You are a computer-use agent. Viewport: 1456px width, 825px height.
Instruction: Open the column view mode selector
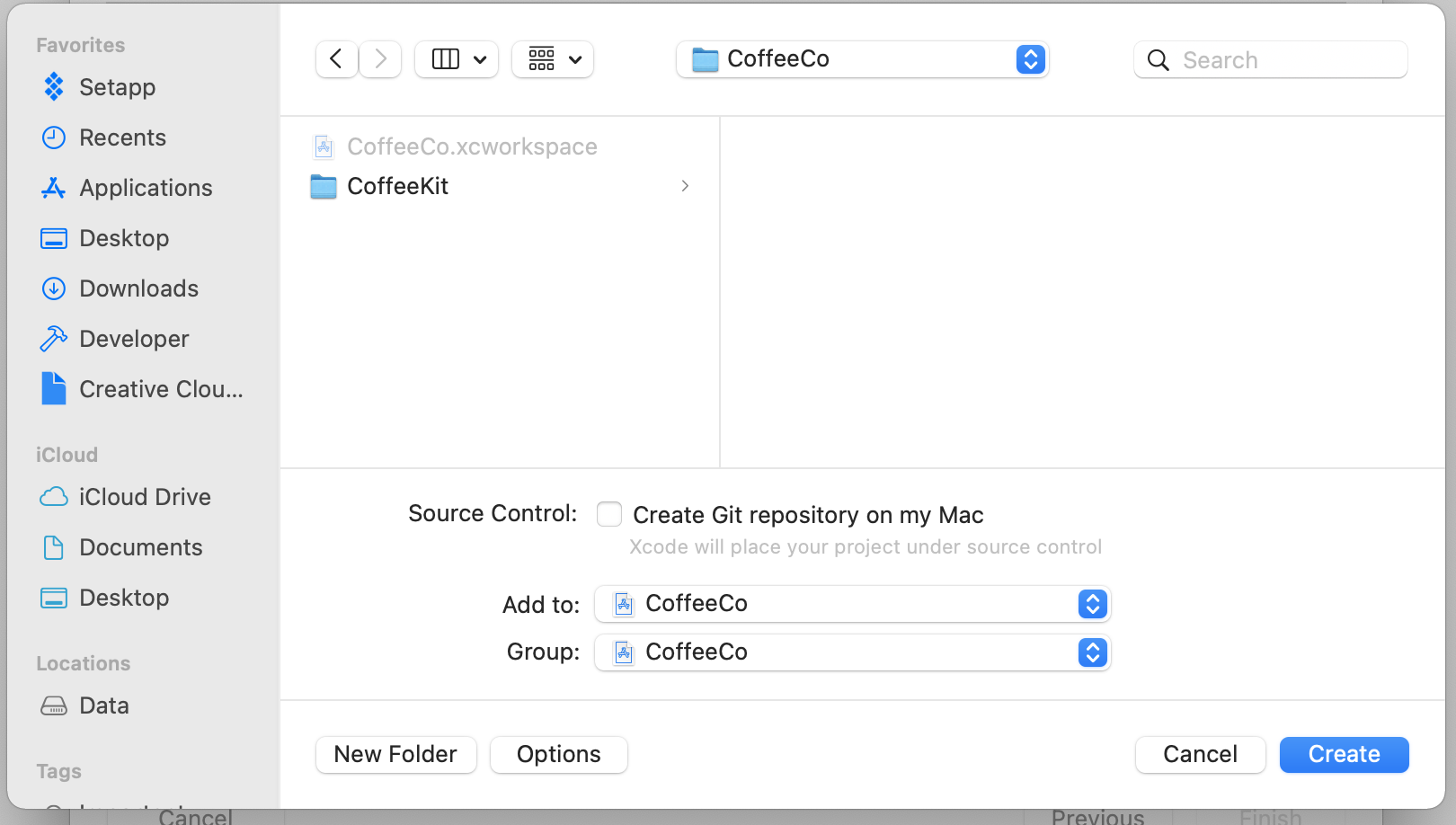pos(457,59)
